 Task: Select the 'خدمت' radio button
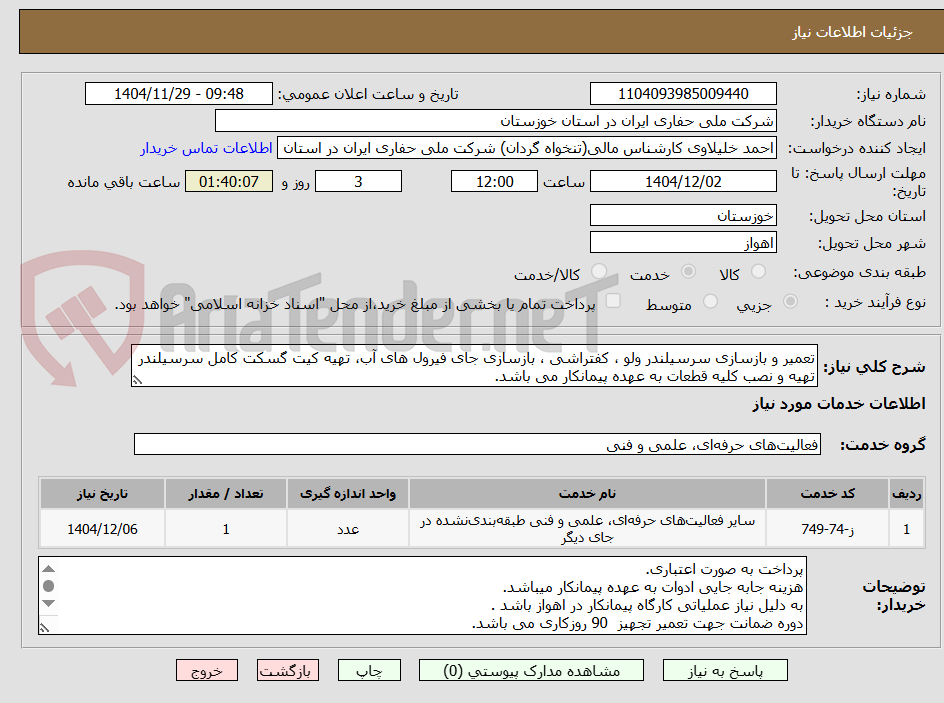point(688,272)
